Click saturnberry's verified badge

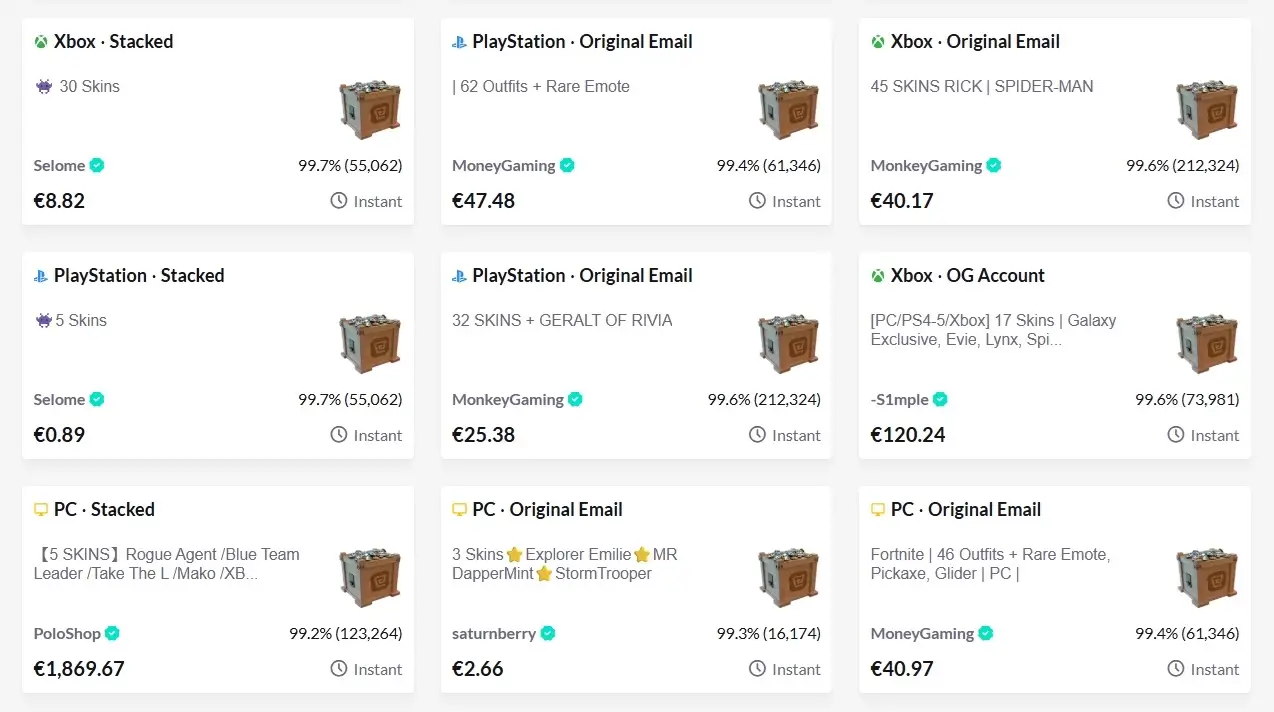click(548, 633)
